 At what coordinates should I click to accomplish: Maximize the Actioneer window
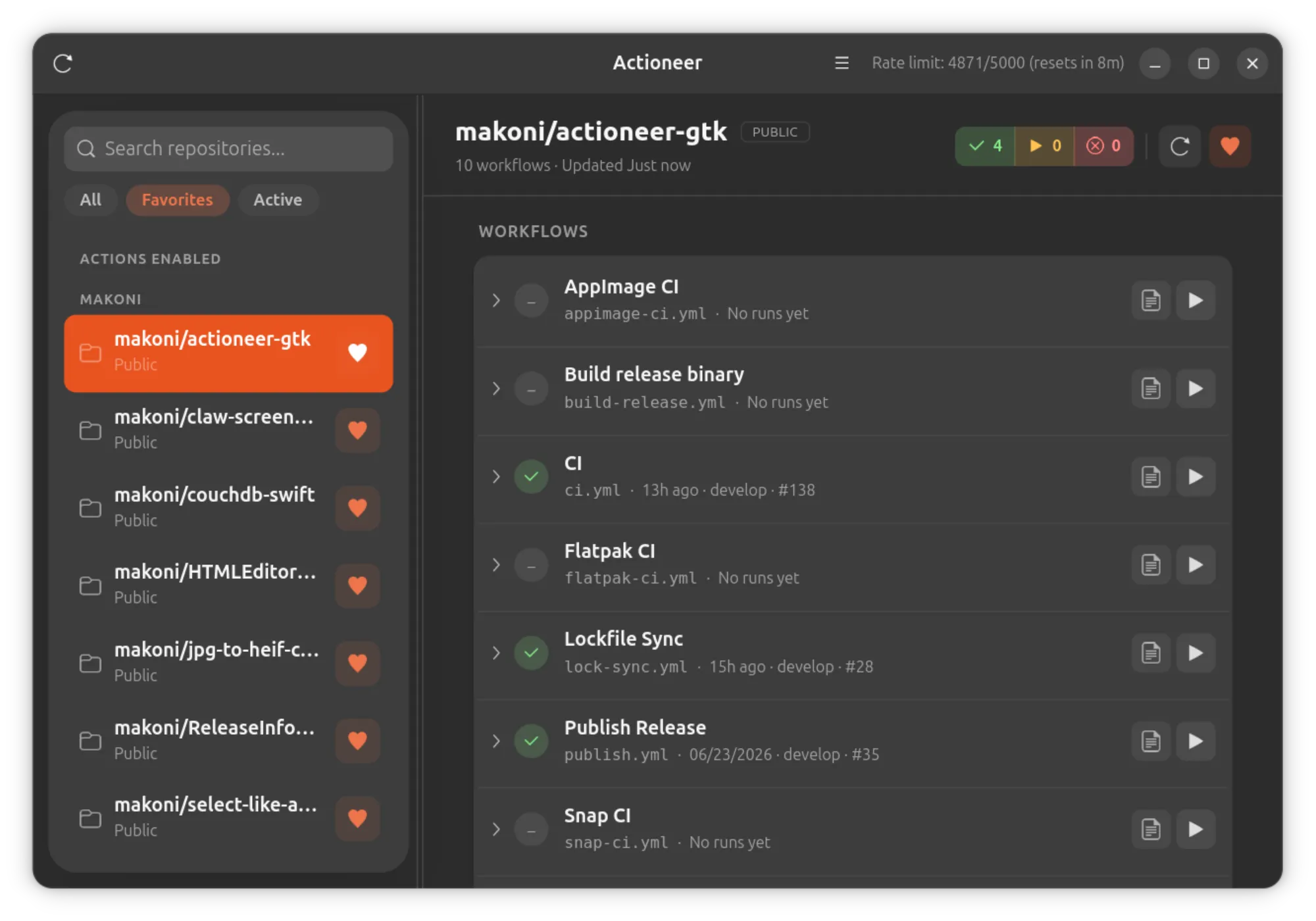click(x=1203, y=64)
